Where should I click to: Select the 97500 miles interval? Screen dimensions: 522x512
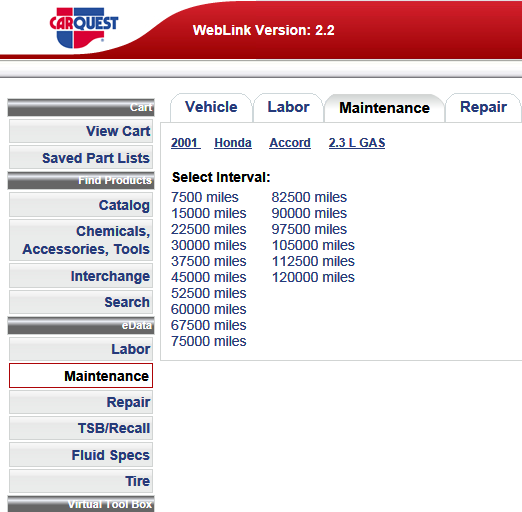[309, 229]
